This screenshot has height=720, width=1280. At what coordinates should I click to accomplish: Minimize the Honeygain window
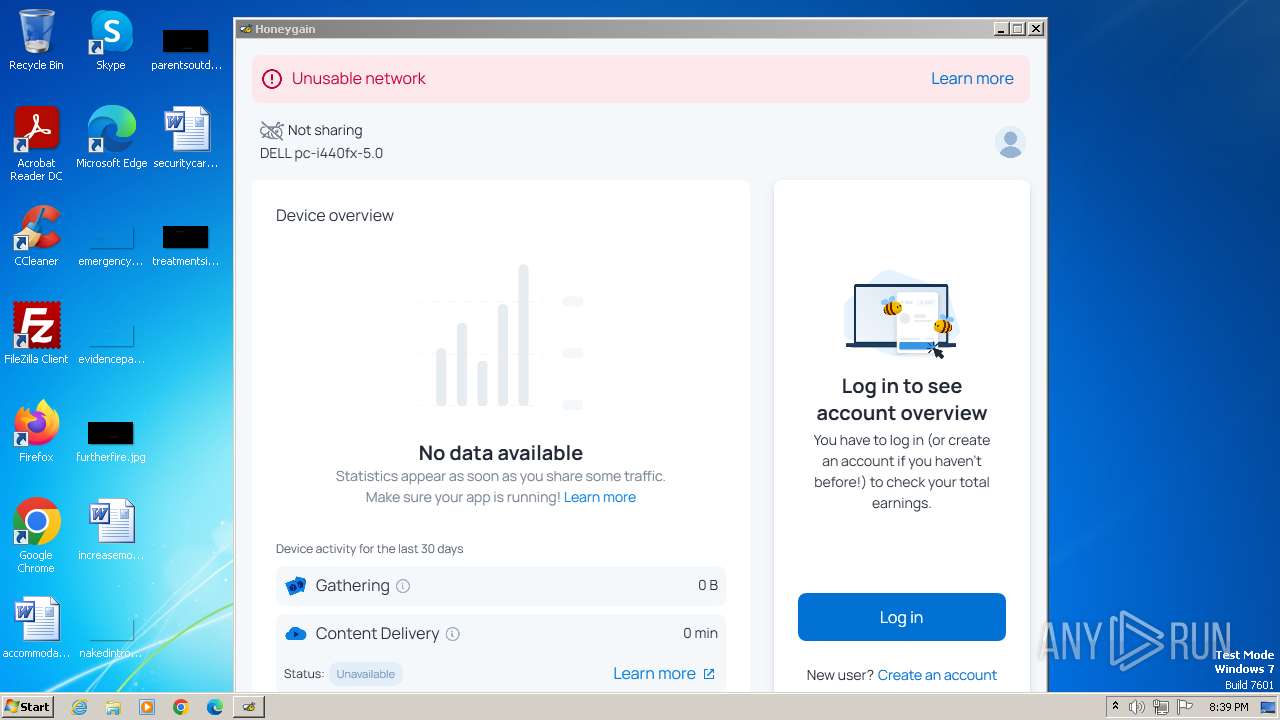coord(1001,29)
